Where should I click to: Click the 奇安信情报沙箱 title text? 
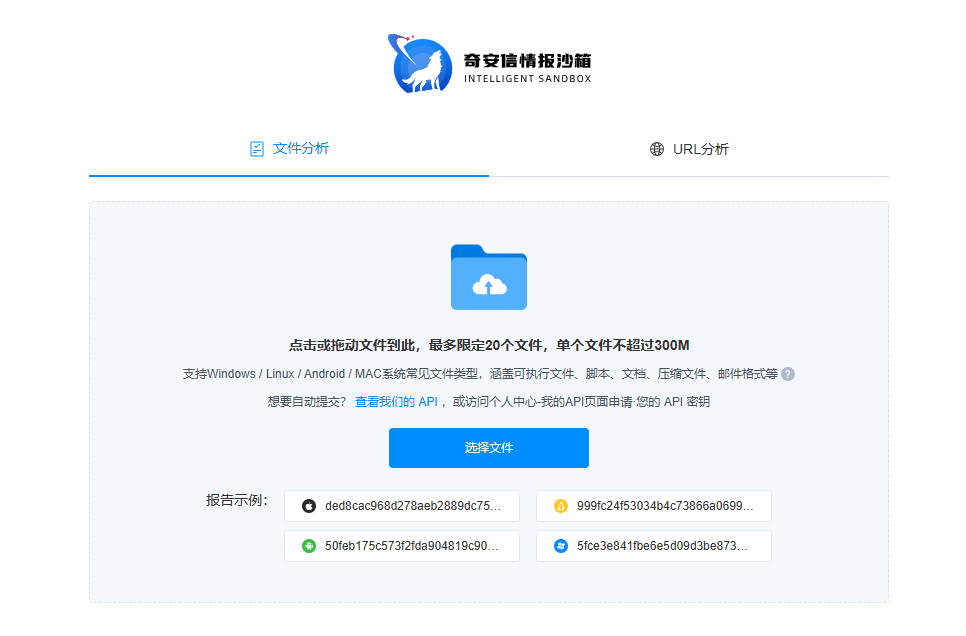click(527, 60)
